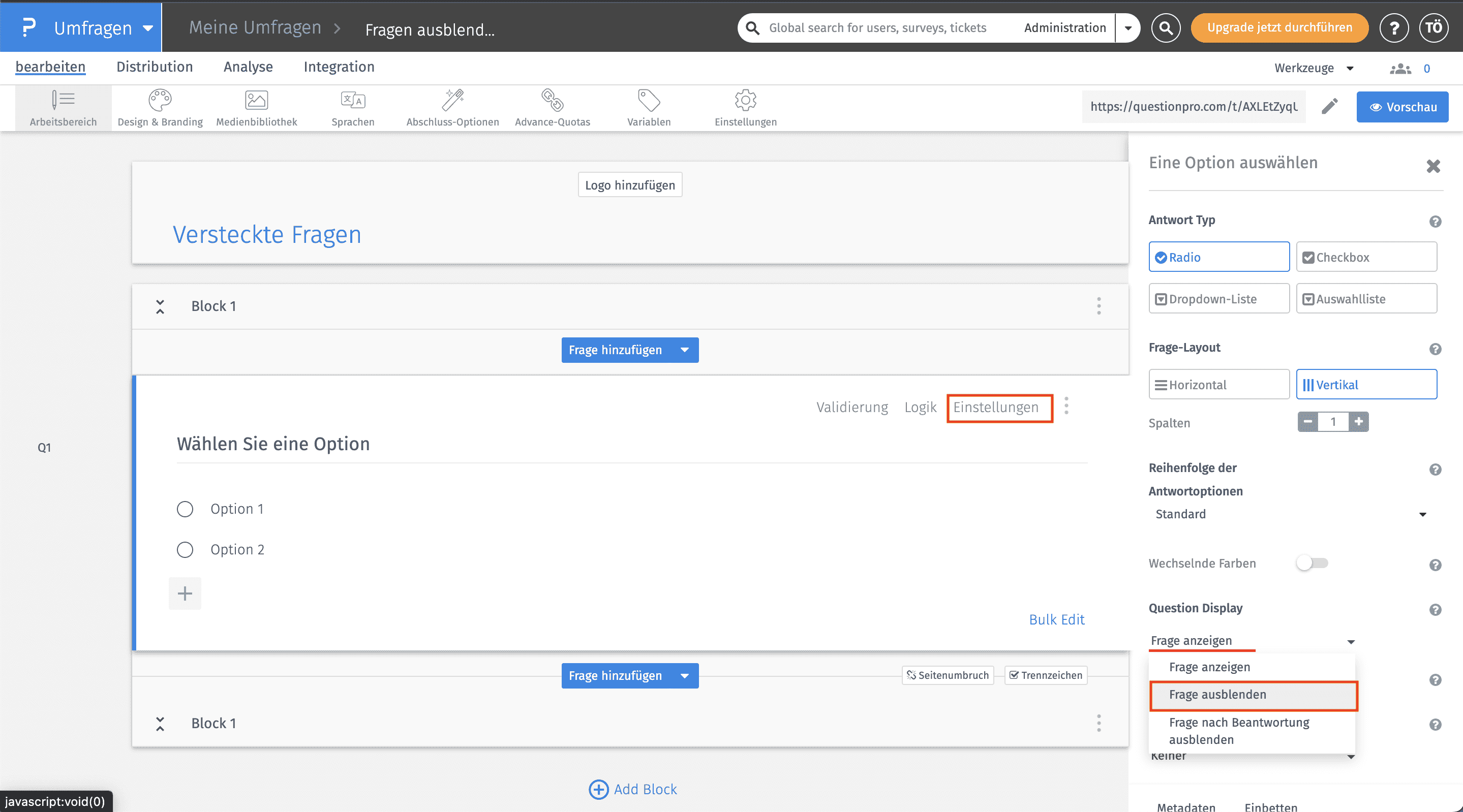Click the global search input field

click(x=877, y=28)
